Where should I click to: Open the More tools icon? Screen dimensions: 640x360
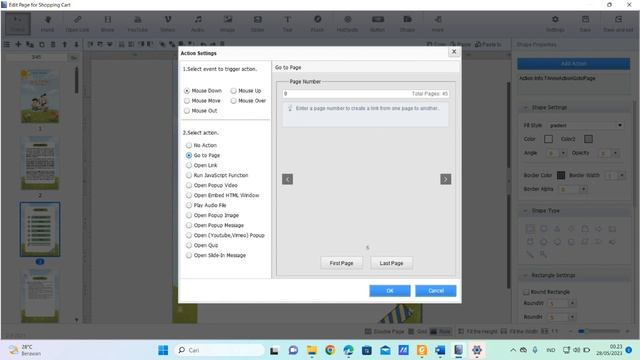pos(438,23)
